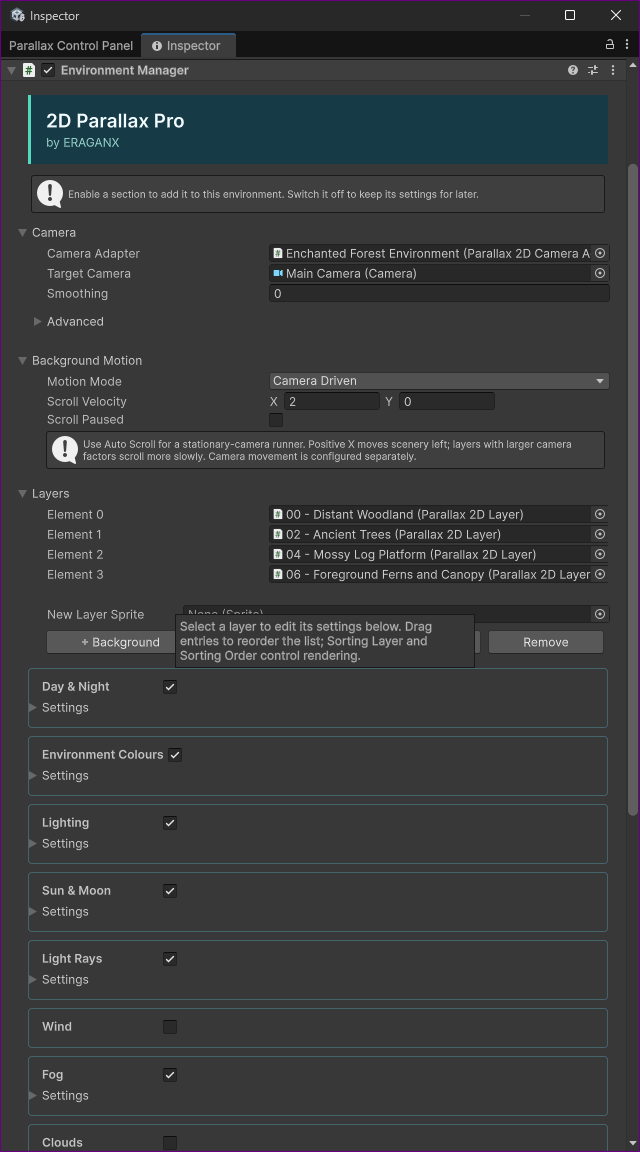Collapse the Camera section
Viewport: 640px width, 1152px height.
22,233
